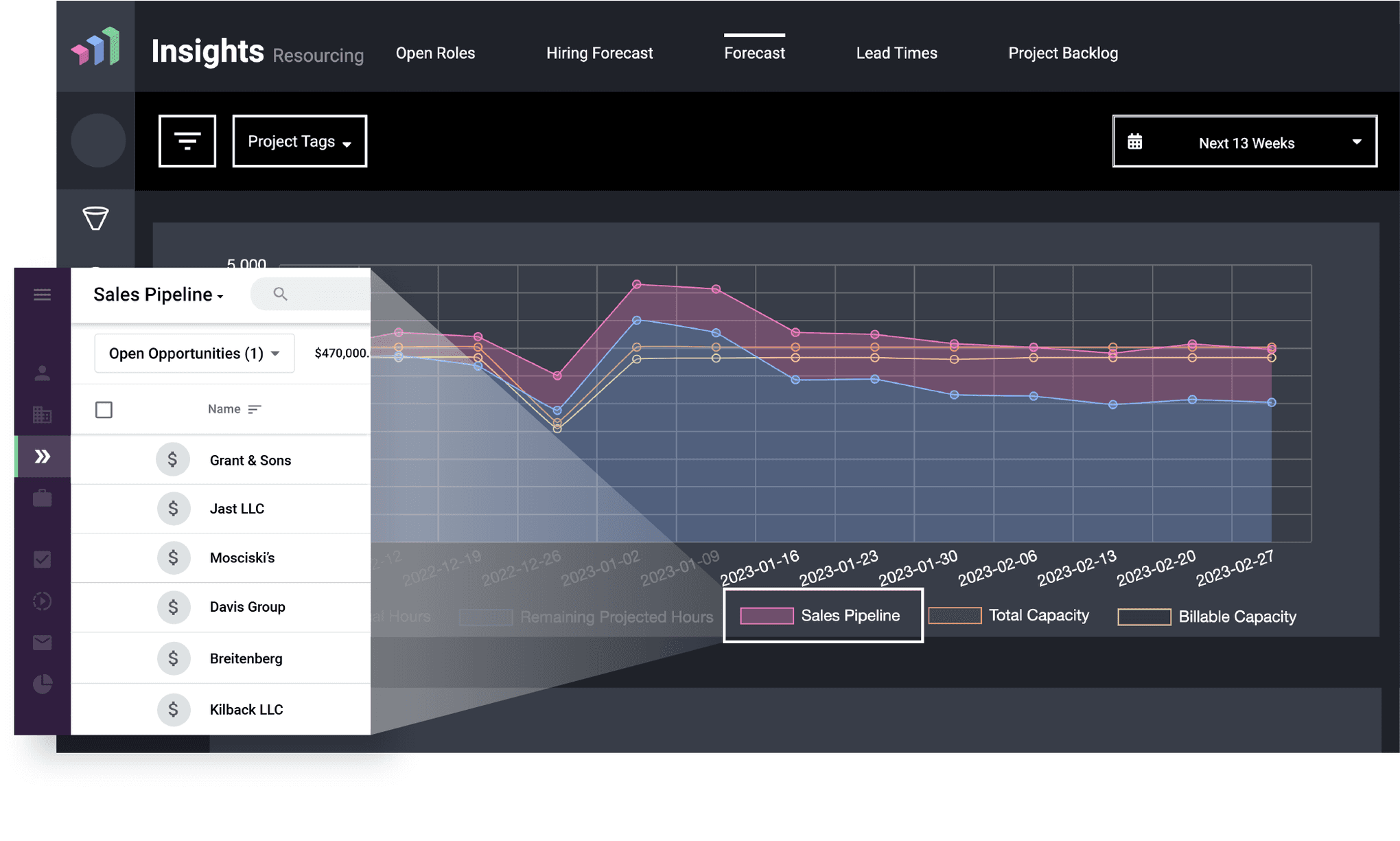Click the Resourcing subtitle label
The height and width of the screenshot is (841, 1400).
coord(318,55)
